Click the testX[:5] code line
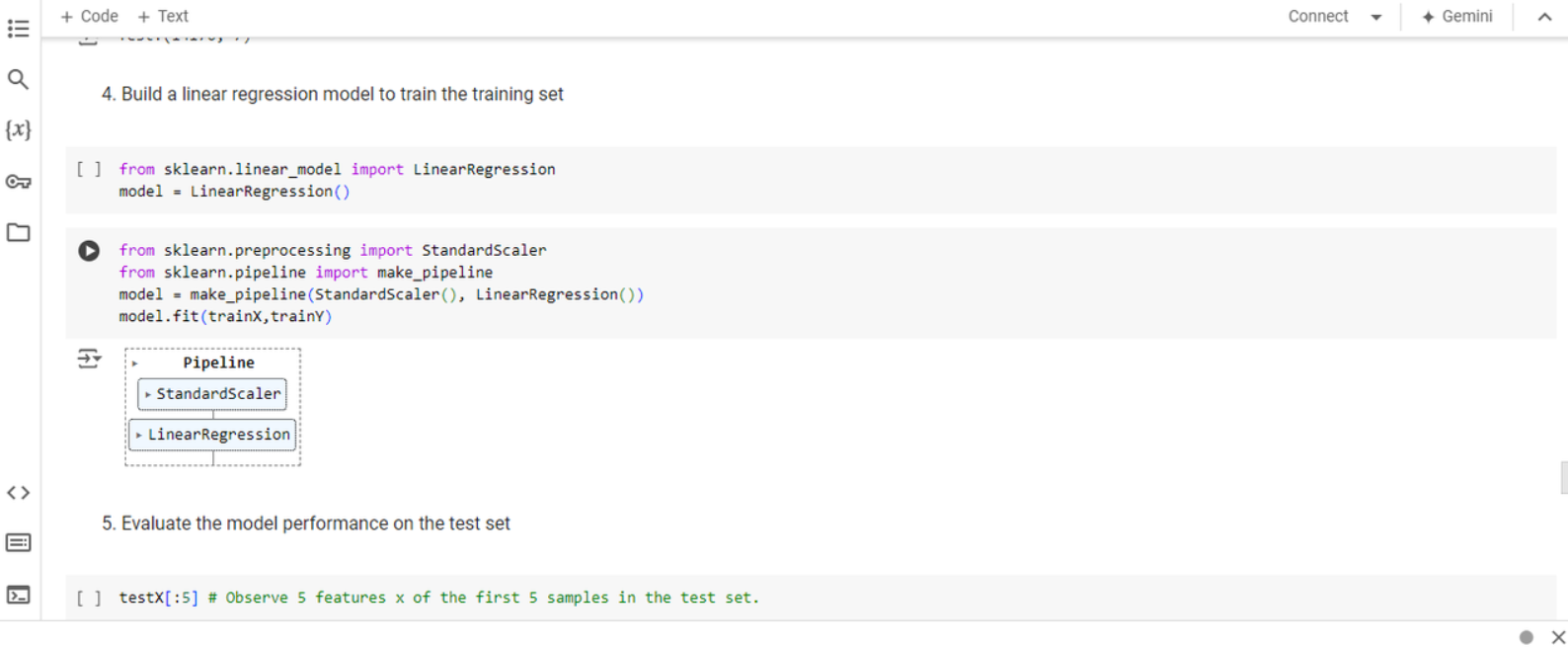This screenshot has height=647, width=1568. [439, 598]
